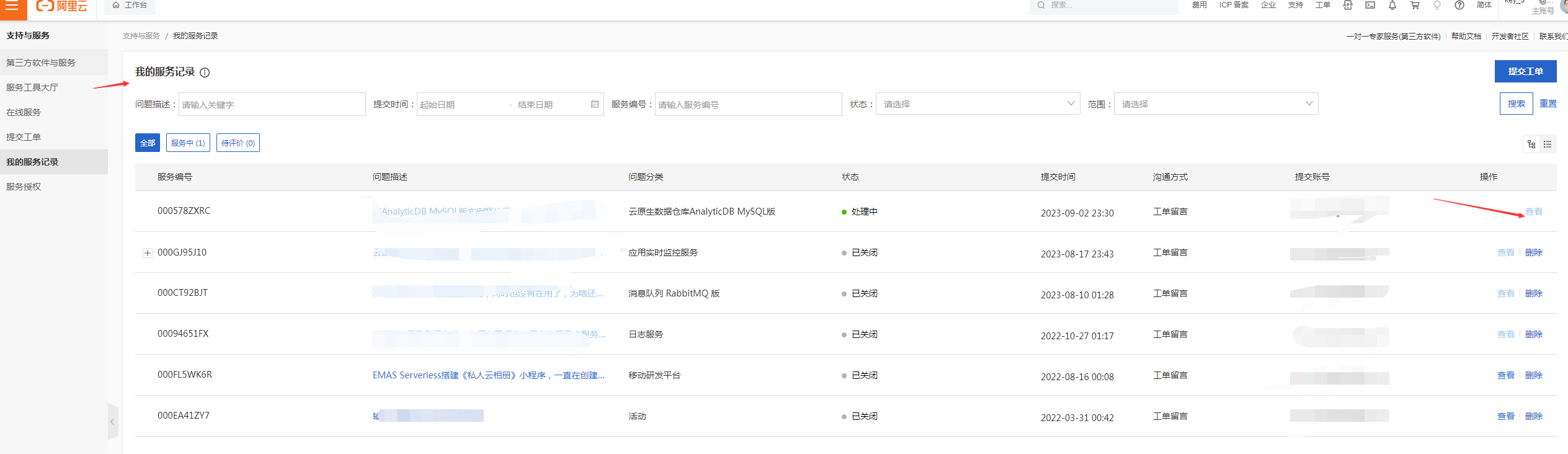The width and height of the screenshot is (1568, 454).
Task: Click the Aliyun logo
Action: tap(61, 6)
